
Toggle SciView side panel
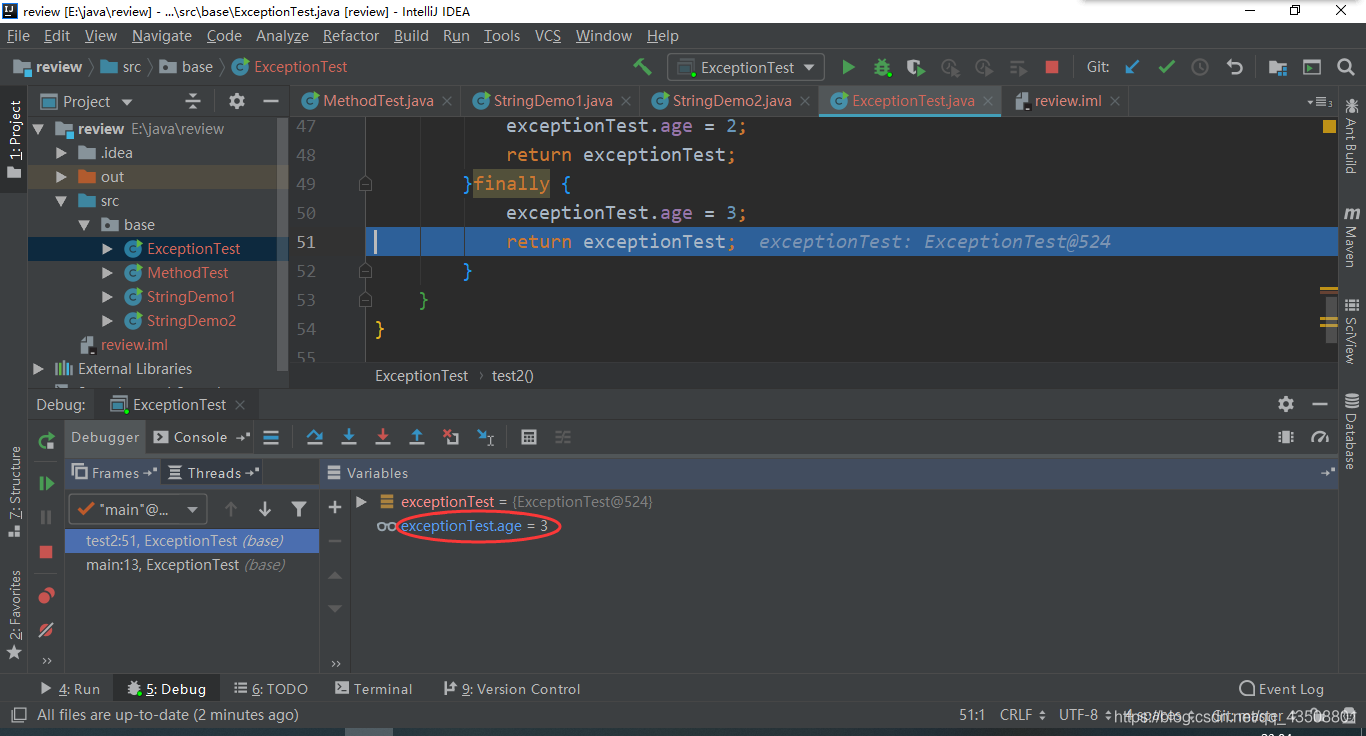(x=1351, y=330)
